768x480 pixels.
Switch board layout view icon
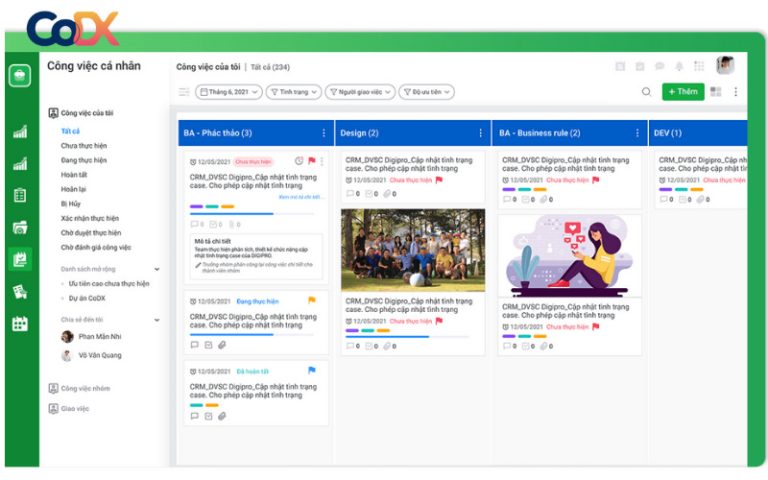click(716, 92)
